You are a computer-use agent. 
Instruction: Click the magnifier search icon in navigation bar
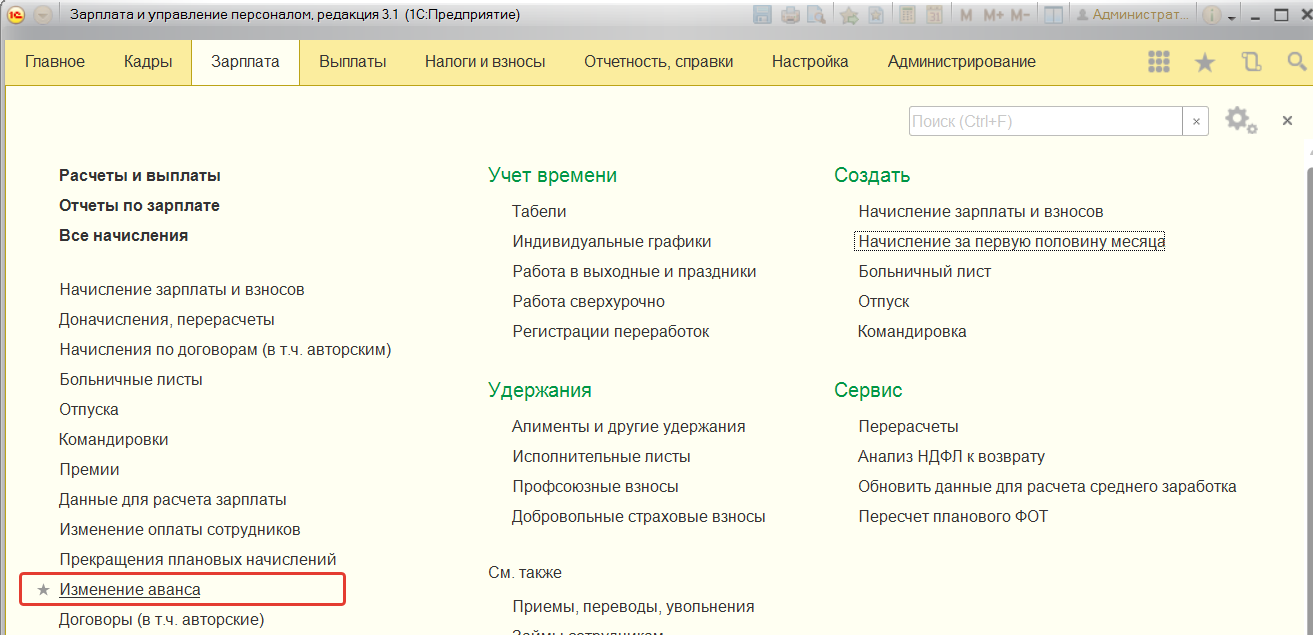coord(1296,62)
